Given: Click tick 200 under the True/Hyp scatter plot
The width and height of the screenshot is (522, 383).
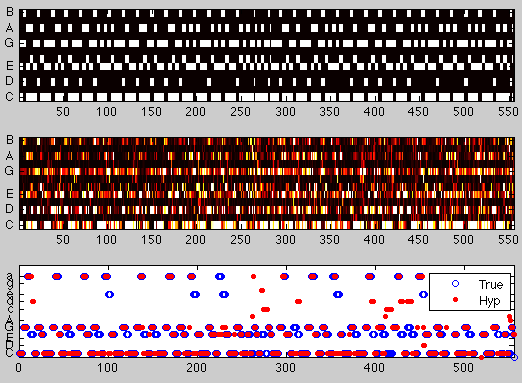Looking at the screenshot, I should click(196, 368).
